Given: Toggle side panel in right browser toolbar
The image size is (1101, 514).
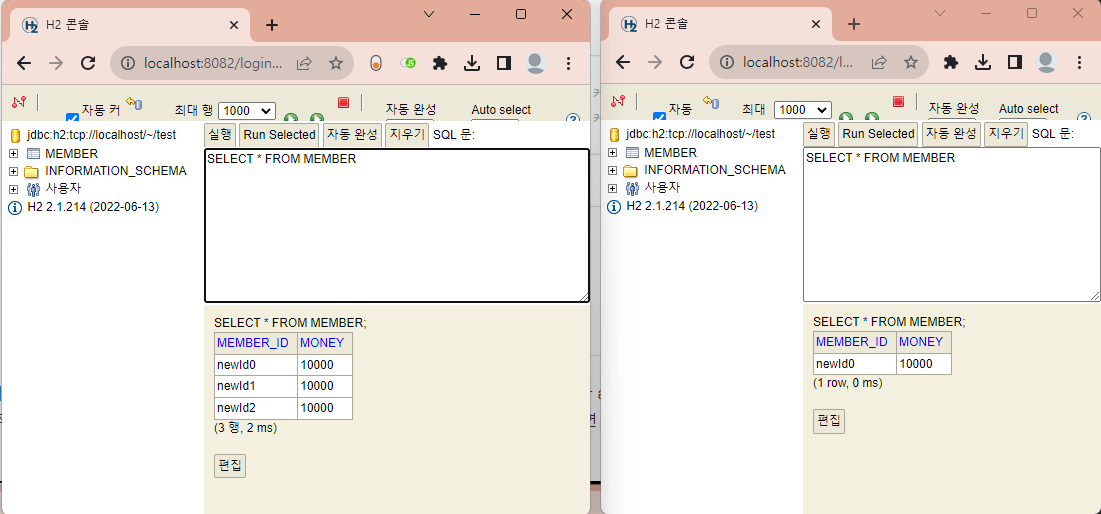Looking at the screenshot, I should pyautogui.click(x=1014, y=62).
